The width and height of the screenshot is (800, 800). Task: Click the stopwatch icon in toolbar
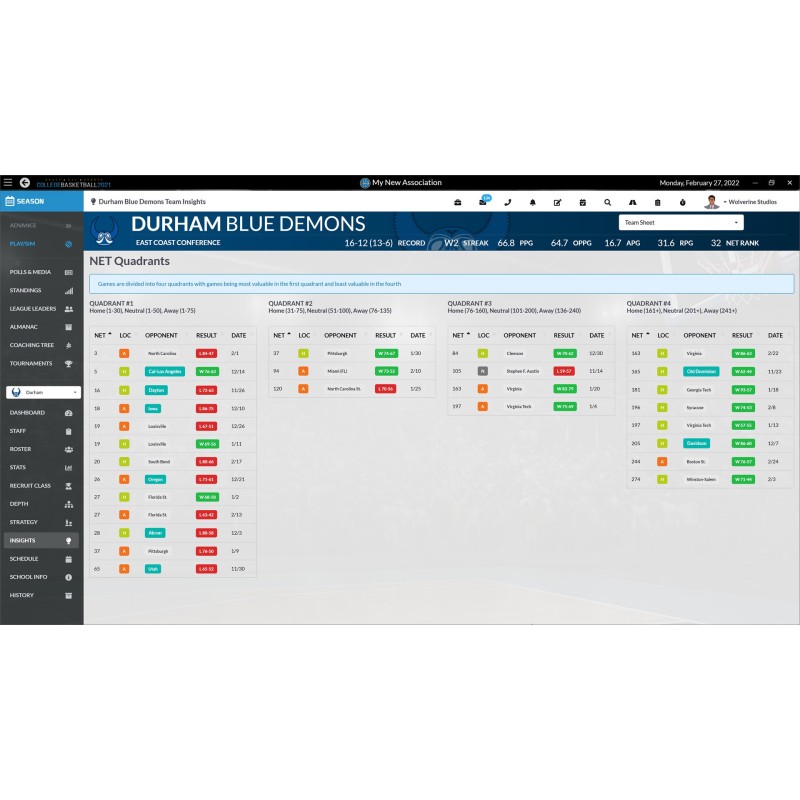[x=683, y=202]
